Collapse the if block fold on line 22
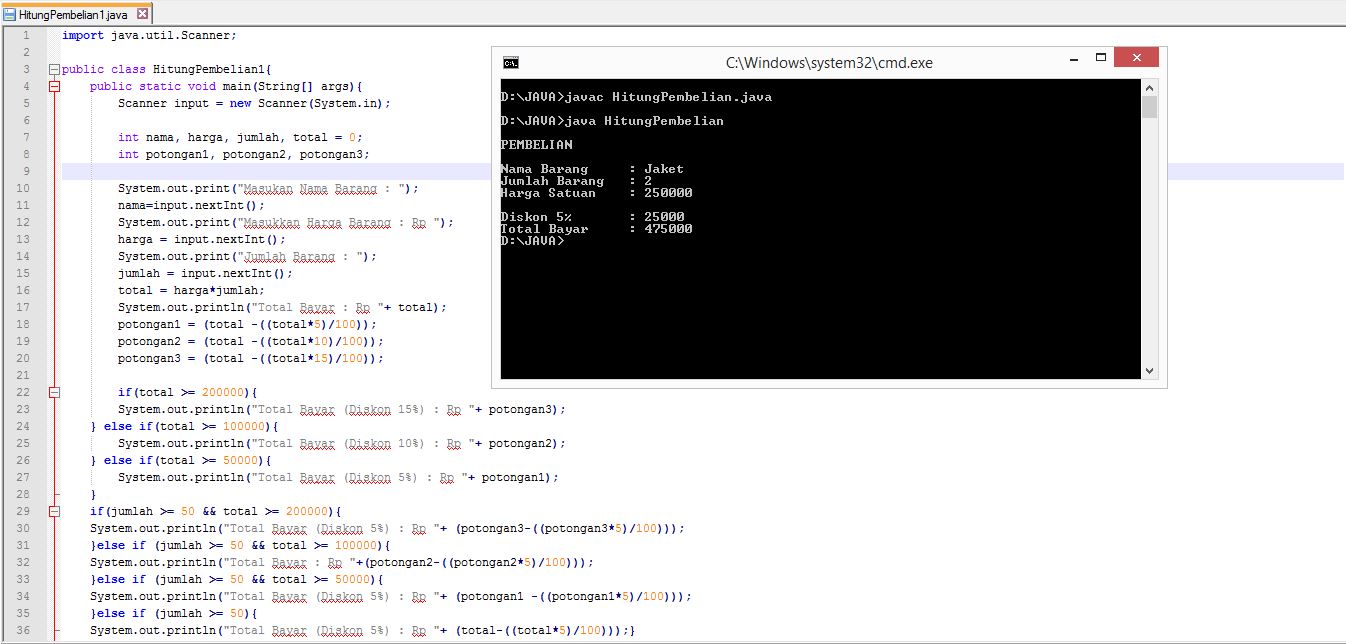Viewport: 1346px width, 644px height. coord(54,393)
